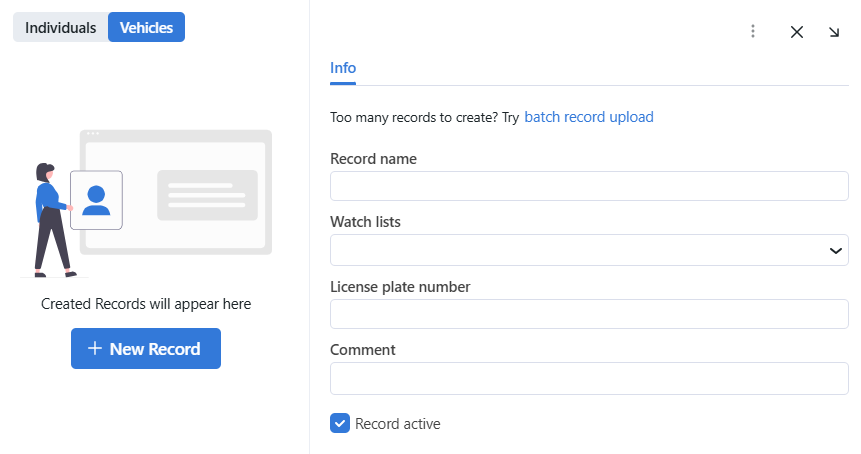This screenshot has height=454, width=861.
Task: Switch to the Individuals tab
Action: click(61, 28)
